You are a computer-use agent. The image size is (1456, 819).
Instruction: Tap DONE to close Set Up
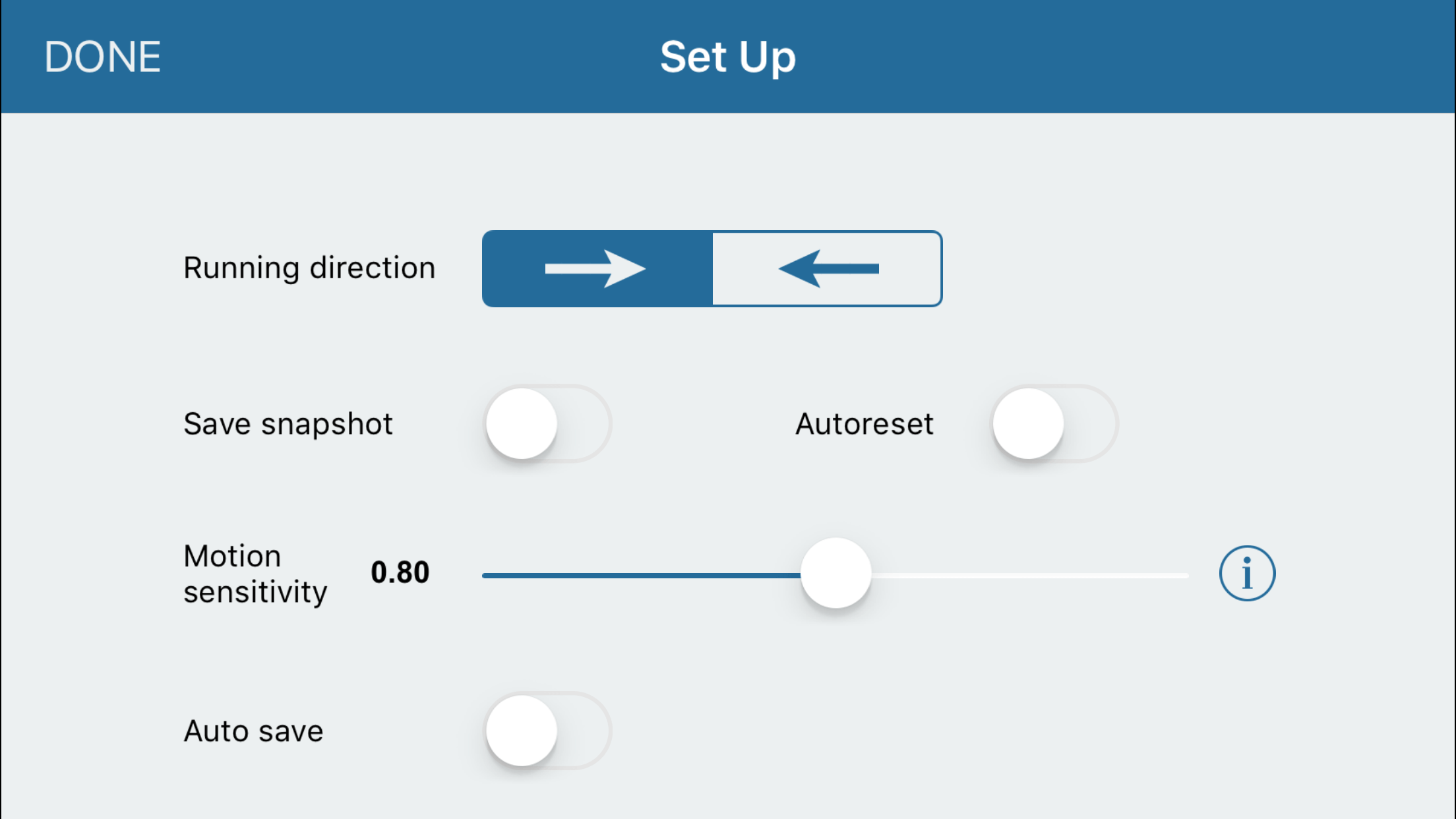[x=102, y=57]
